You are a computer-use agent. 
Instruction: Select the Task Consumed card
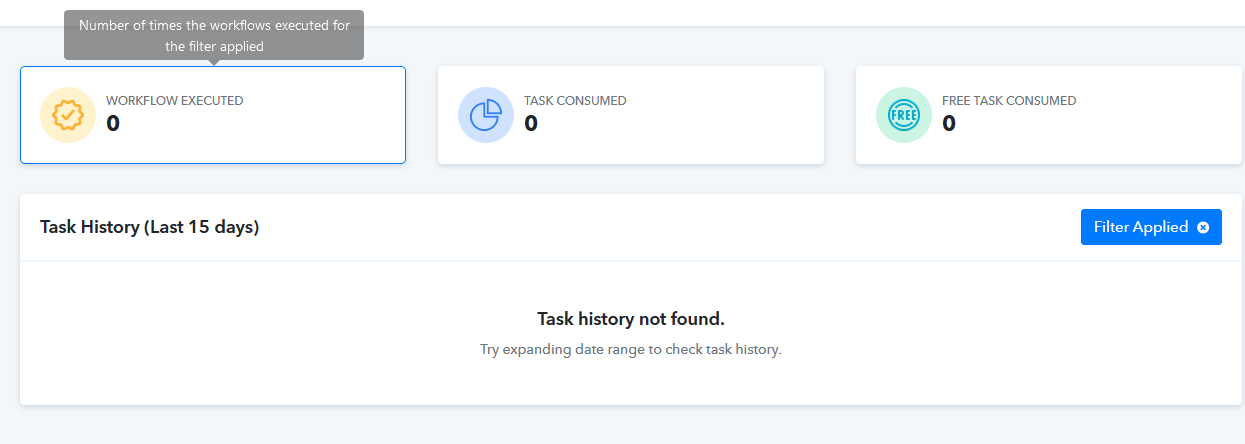pos(631,115)
